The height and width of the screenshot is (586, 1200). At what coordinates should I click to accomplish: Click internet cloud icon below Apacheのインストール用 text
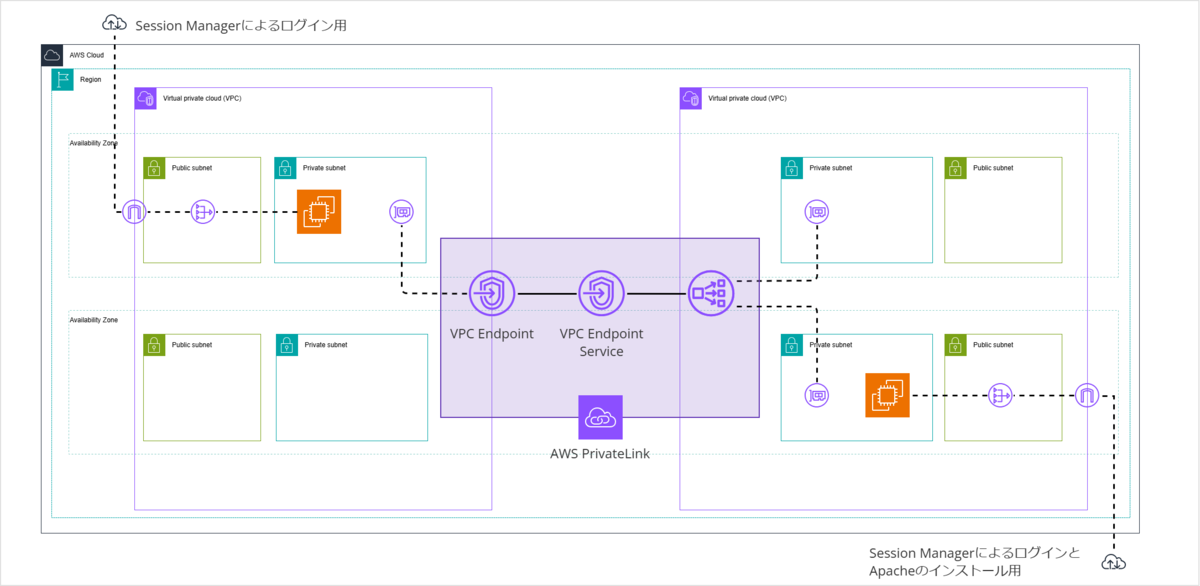coord(1112,562)
